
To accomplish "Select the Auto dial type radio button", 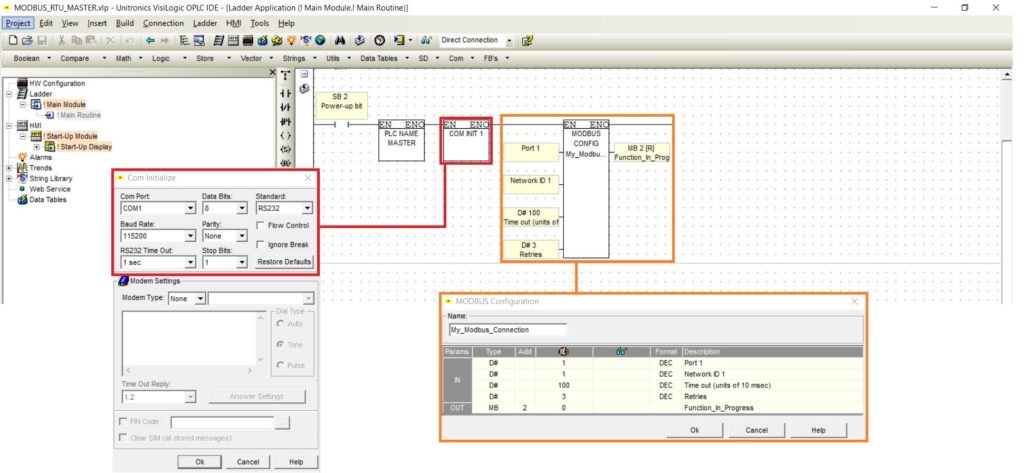I will [x=280, y=324].
